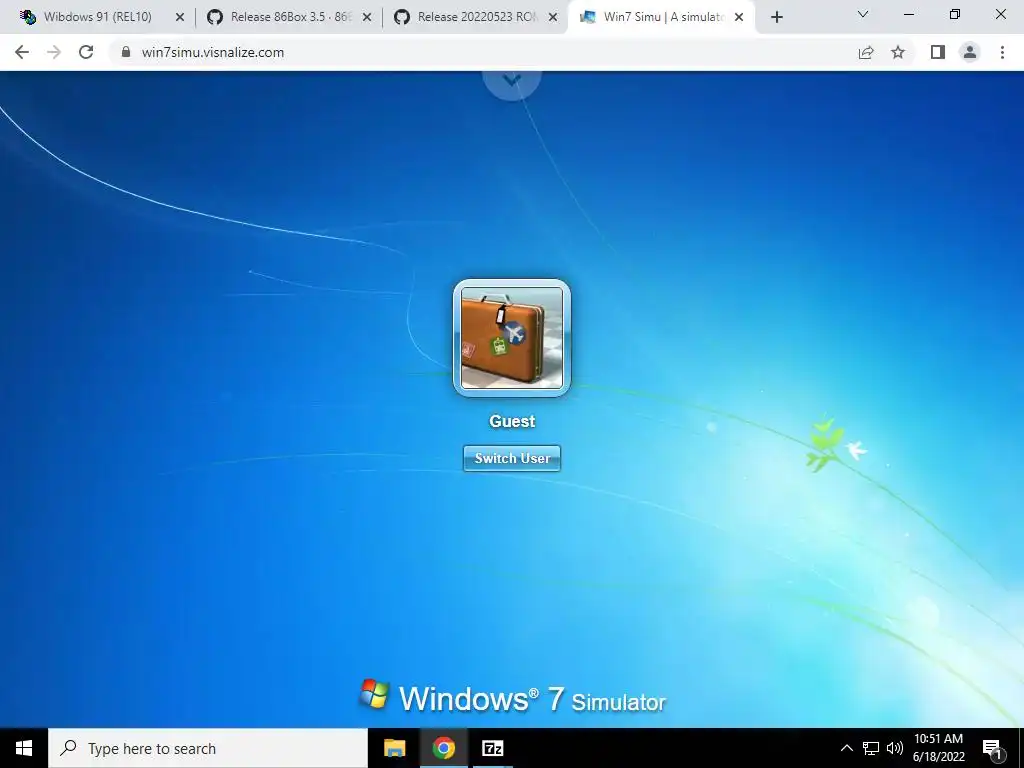Close the Release 20220523 tab
This screenshot has height=768, width=1024.
pos(553,17)
